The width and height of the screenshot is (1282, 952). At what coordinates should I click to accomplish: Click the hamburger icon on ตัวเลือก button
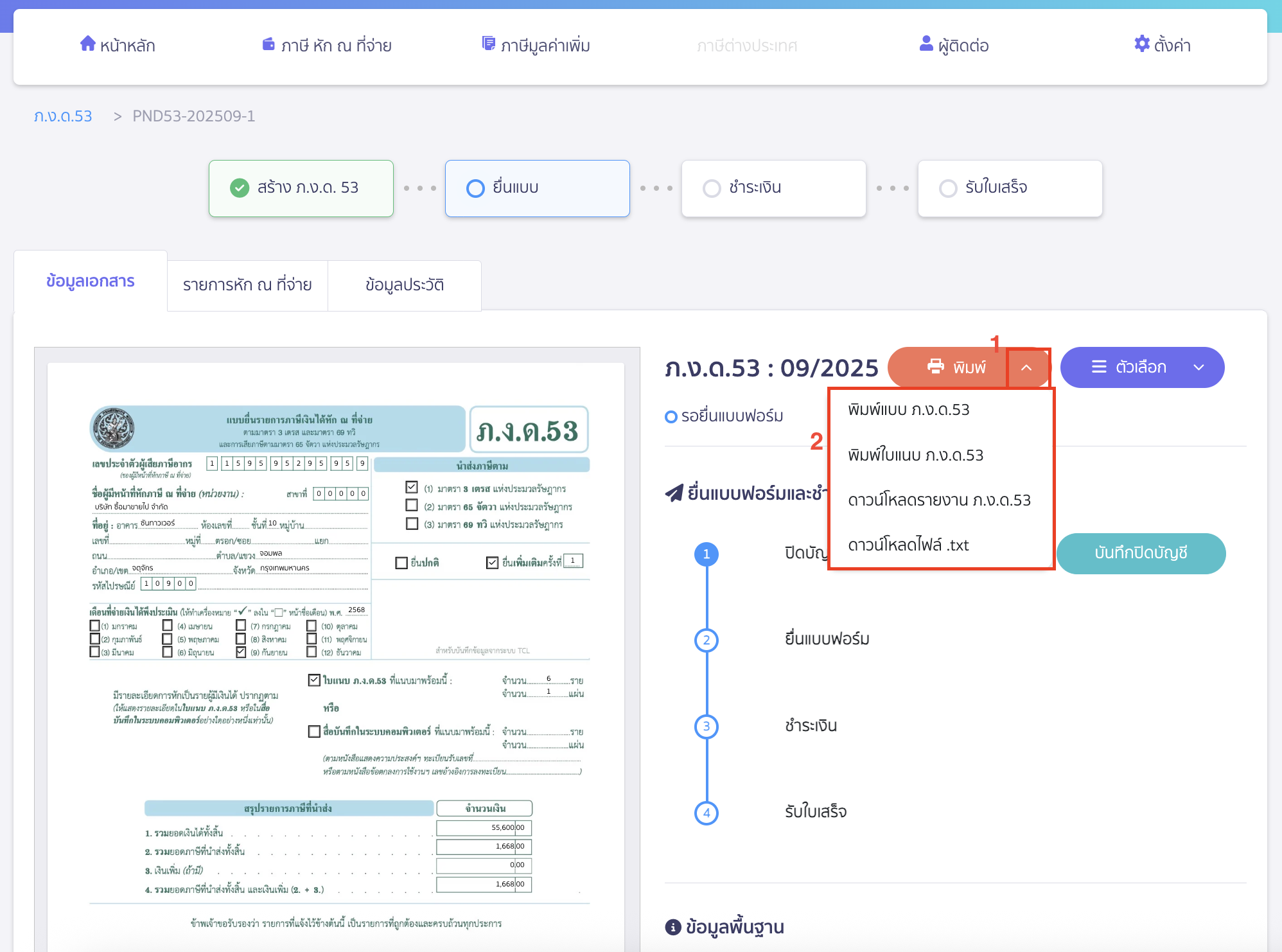click(x=1099, y=367)
